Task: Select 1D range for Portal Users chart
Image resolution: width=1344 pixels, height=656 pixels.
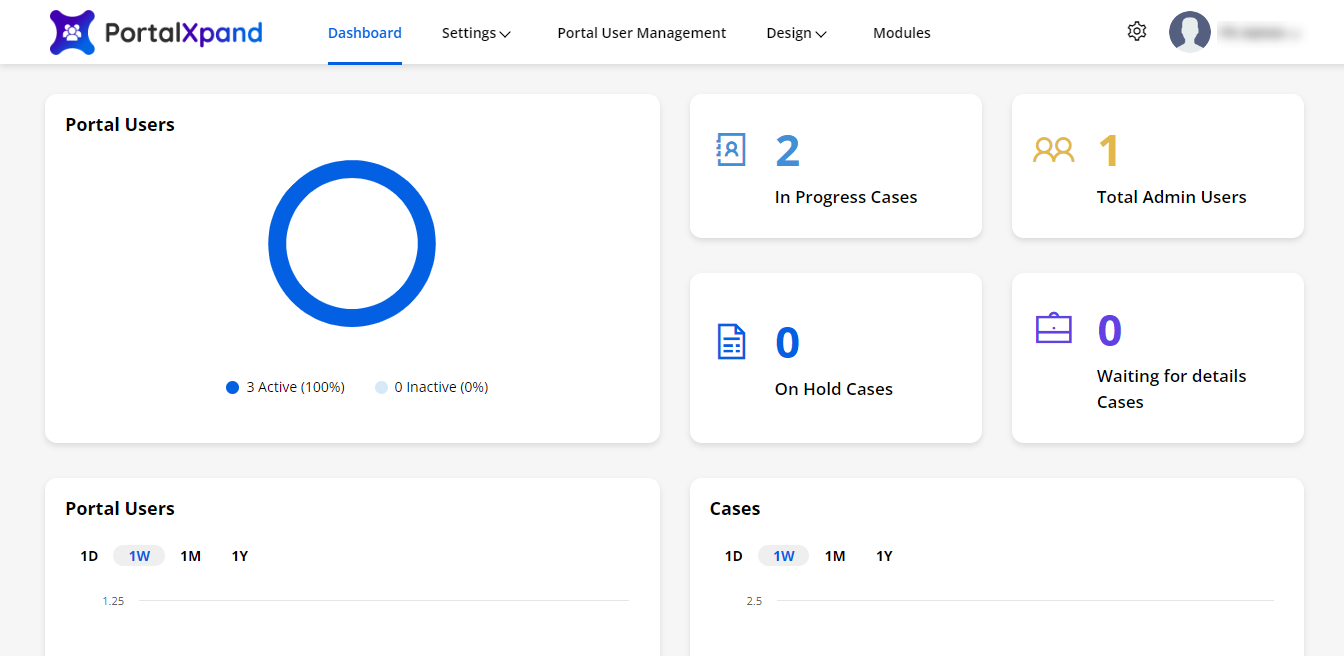Action: coord(89,556)
